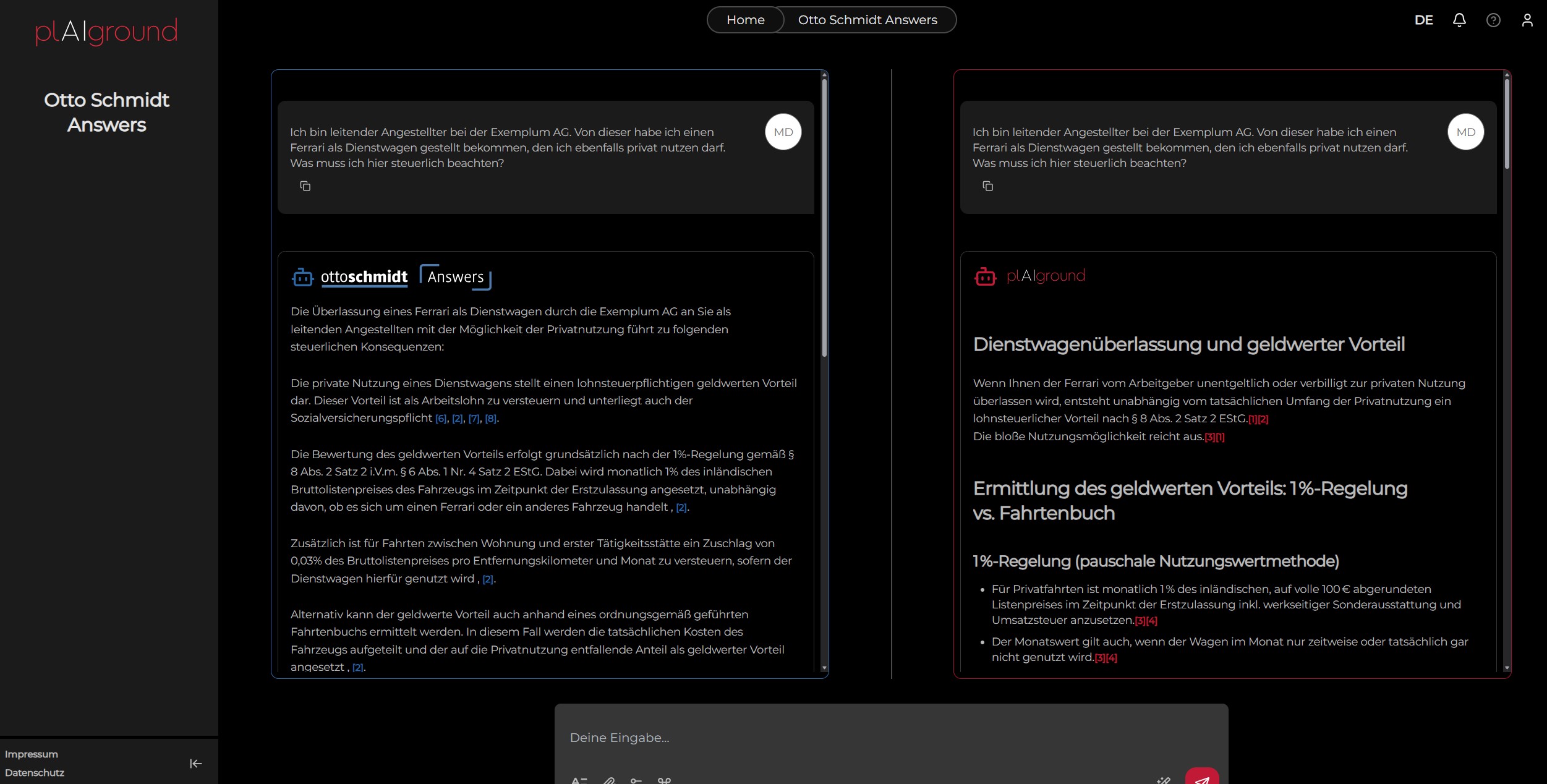
Task: Copy the question in the right panel
Action: [987, 186]
